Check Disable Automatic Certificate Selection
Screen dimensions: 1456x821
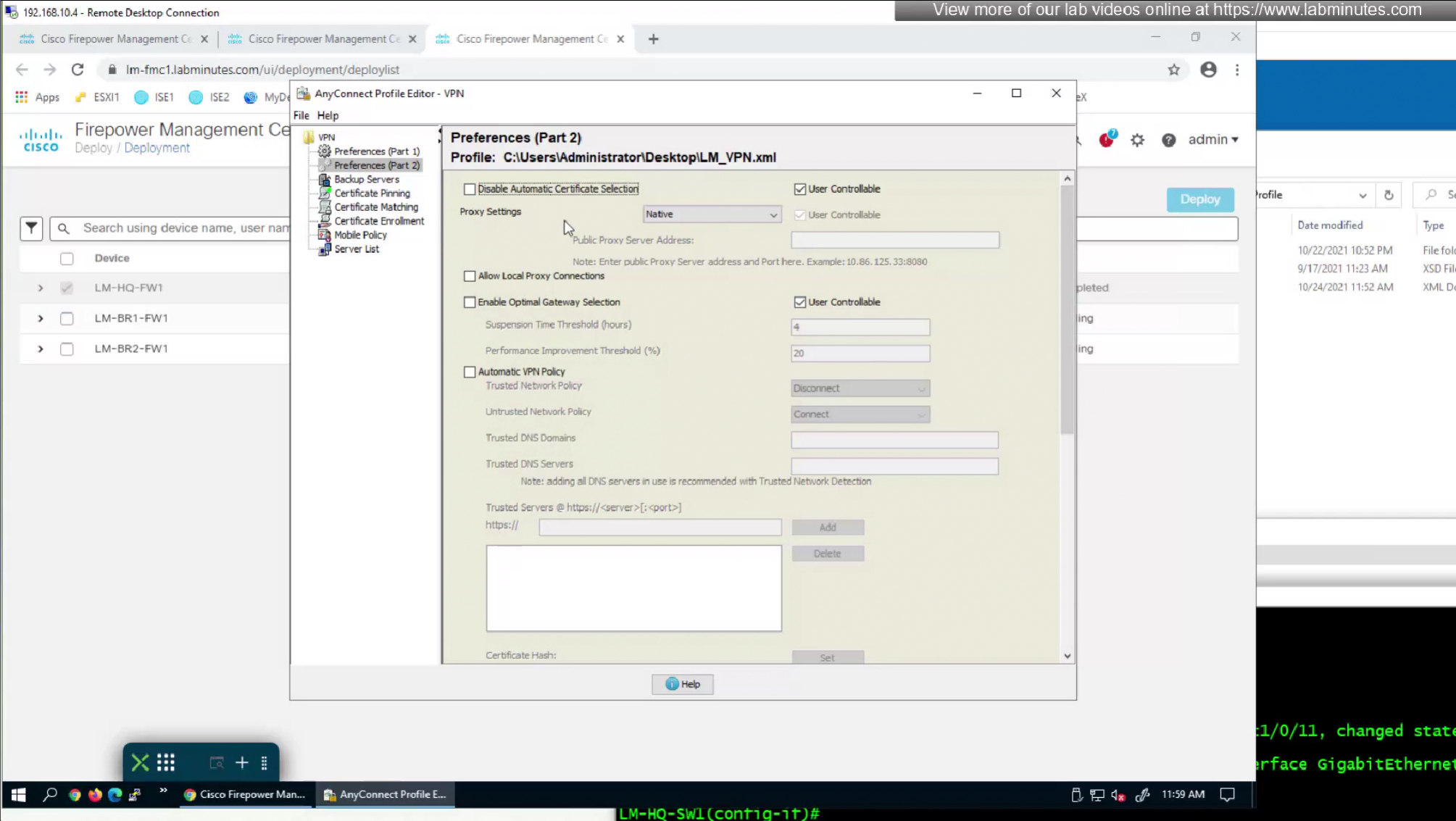[x=470, y=189]
